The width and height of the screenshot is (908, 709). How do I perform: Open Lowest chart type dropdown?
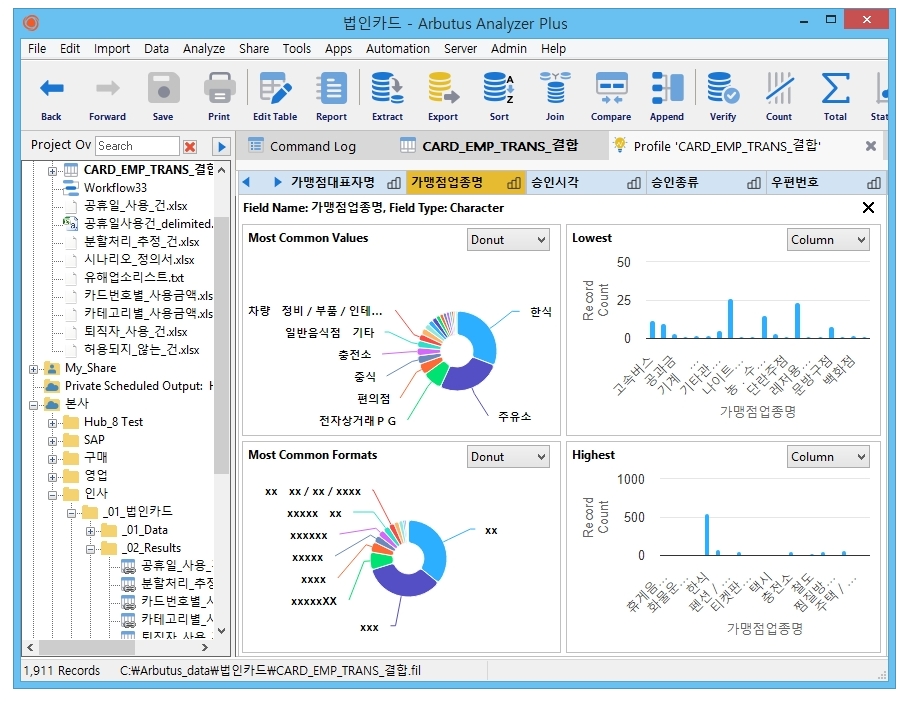[828, 240]
